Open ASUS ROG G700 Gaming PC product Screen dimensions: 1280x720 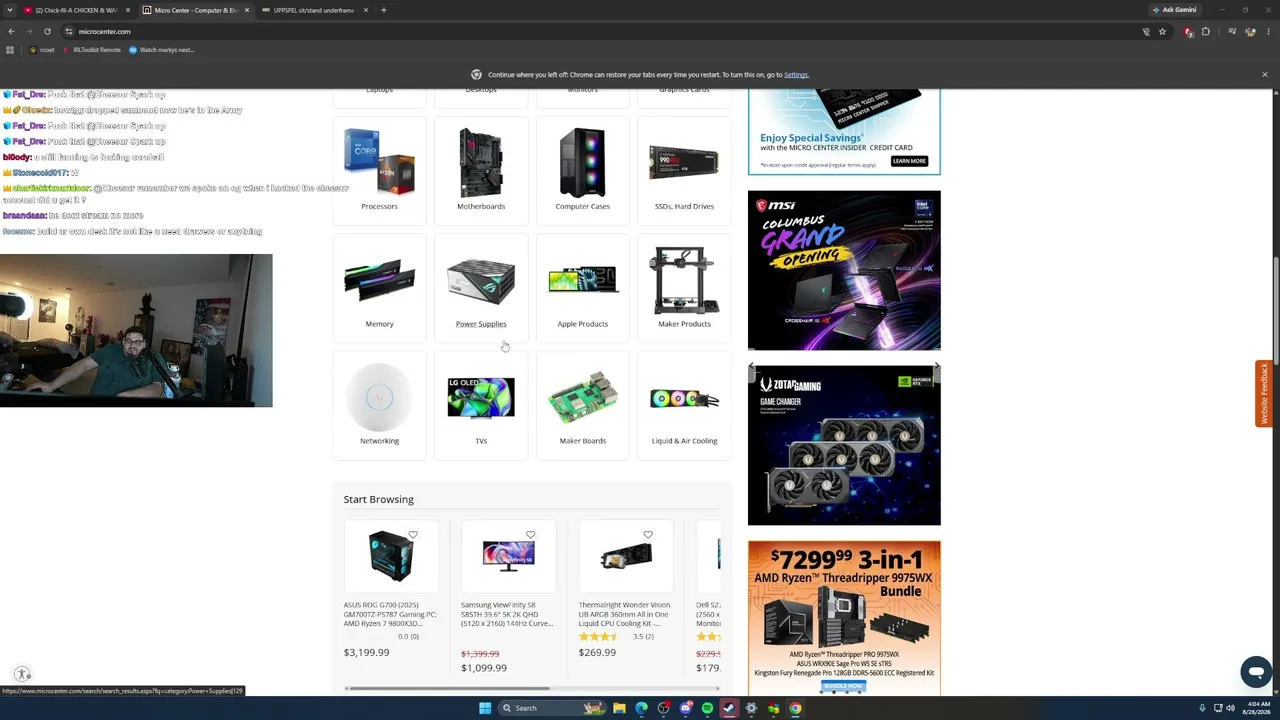[x=390, y=614]
